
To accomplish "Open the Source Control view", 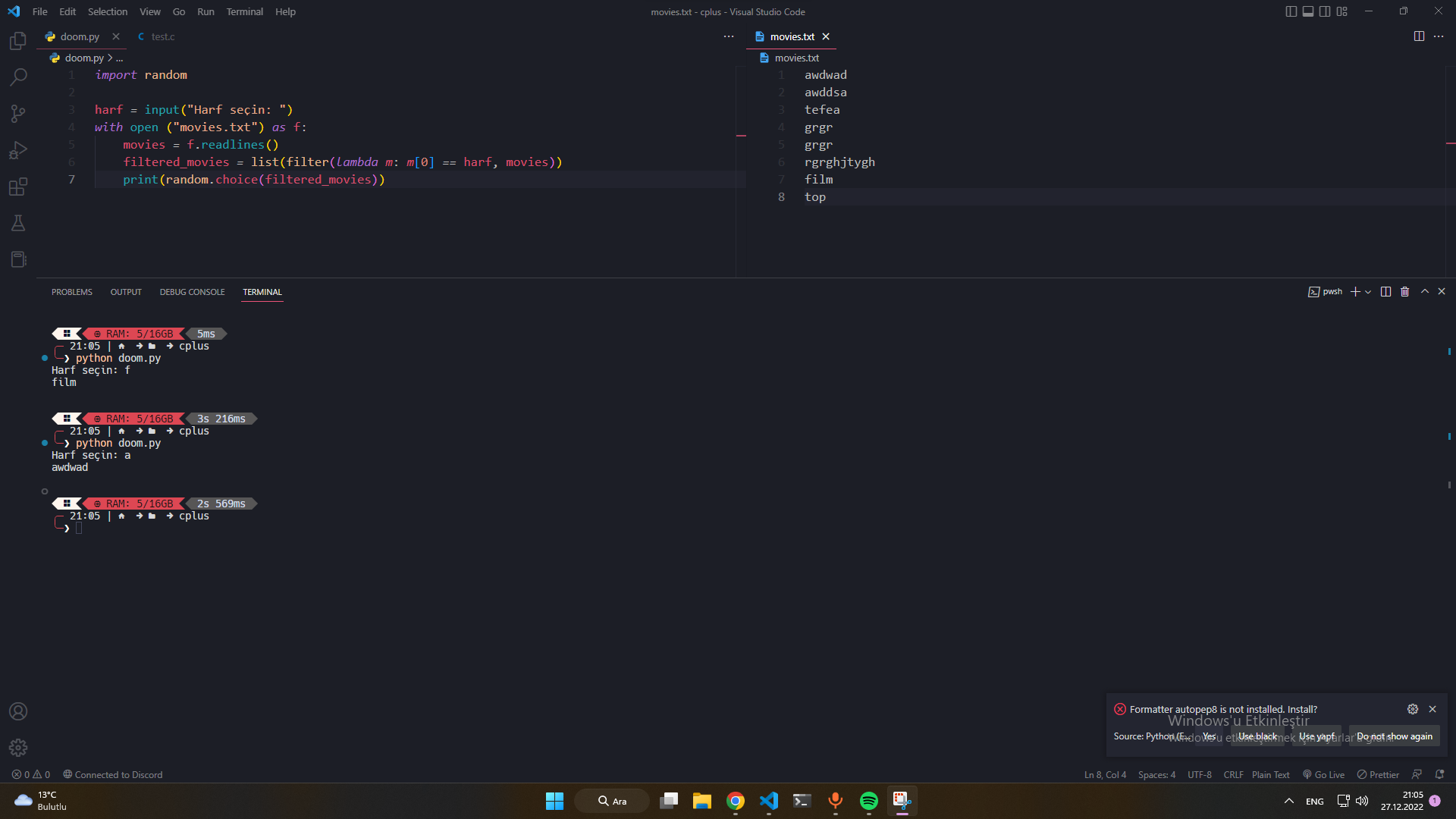I will click(18, 114).
